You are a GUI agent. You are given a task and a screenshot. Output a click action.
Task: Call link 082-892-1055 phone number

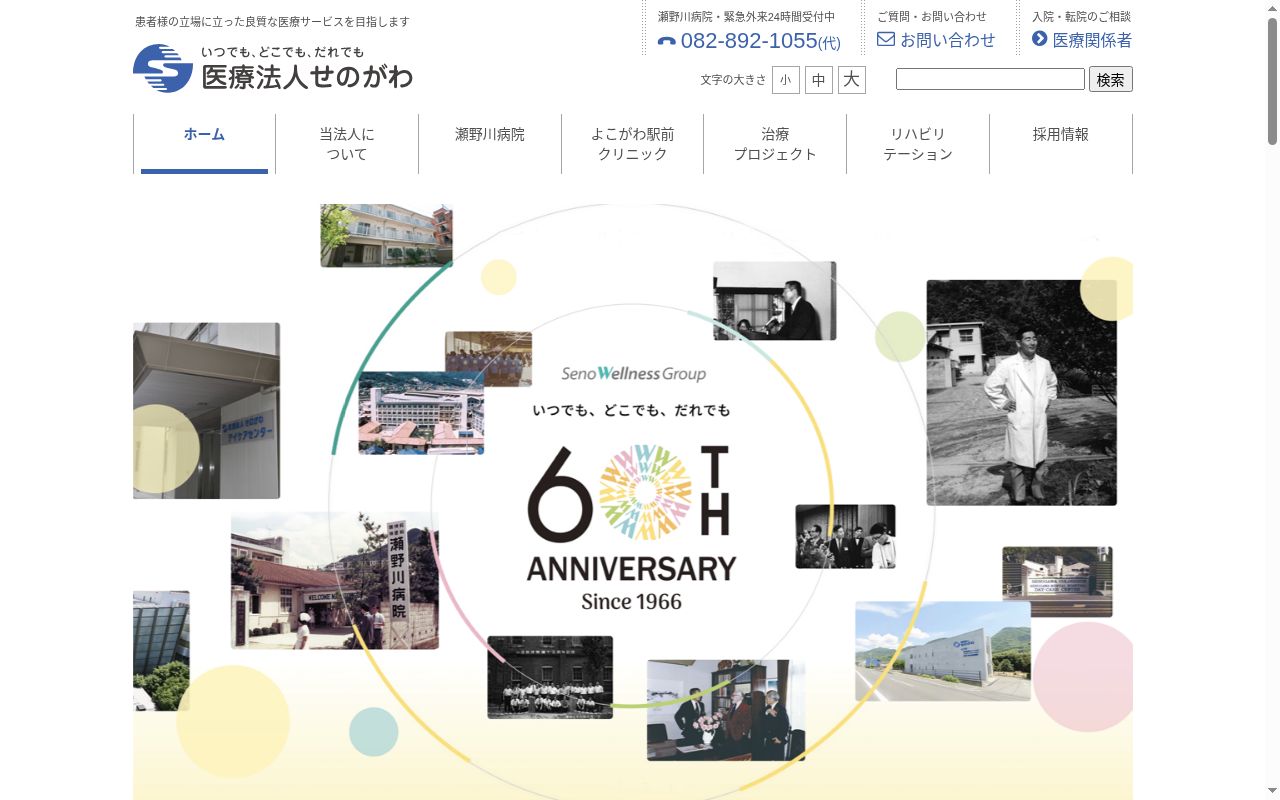[760, 41]
